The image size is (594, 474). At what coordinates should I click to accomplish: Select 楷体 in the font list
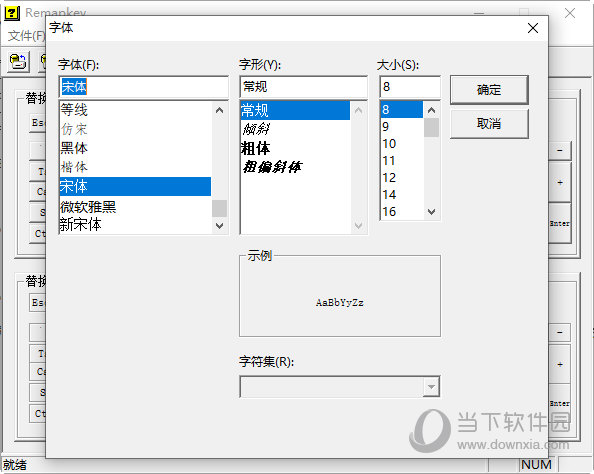pos(135,167)
